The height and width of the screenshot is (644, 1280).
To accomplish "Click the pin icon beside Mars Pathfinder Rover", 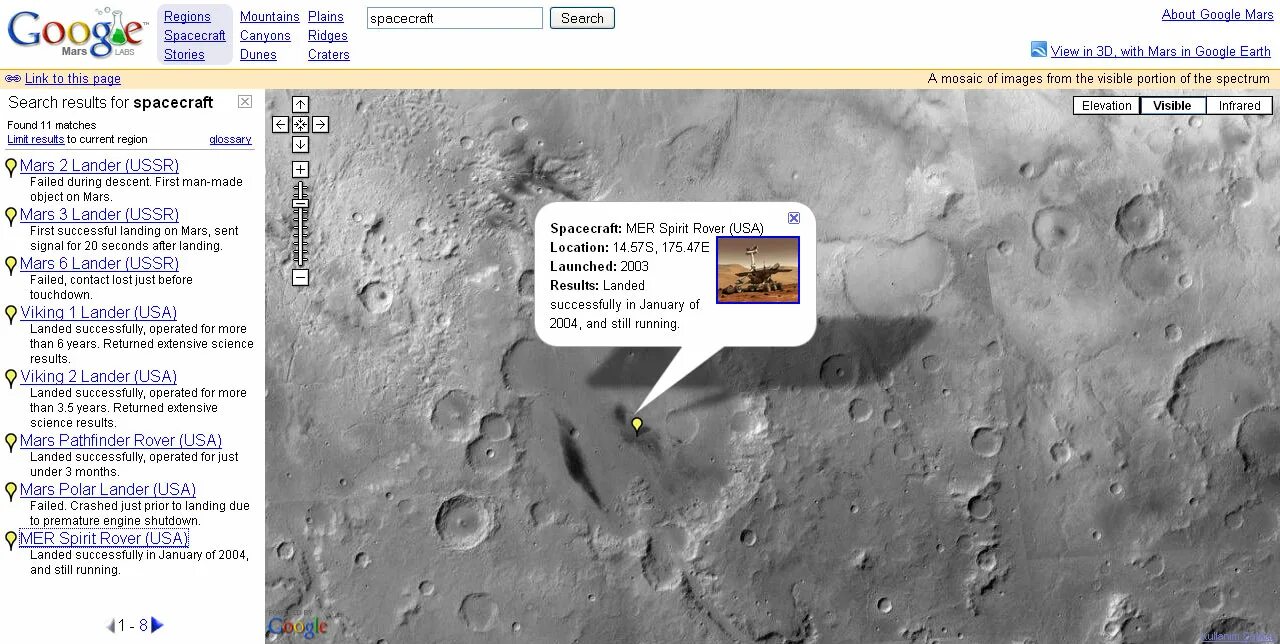I will (11, 442).
